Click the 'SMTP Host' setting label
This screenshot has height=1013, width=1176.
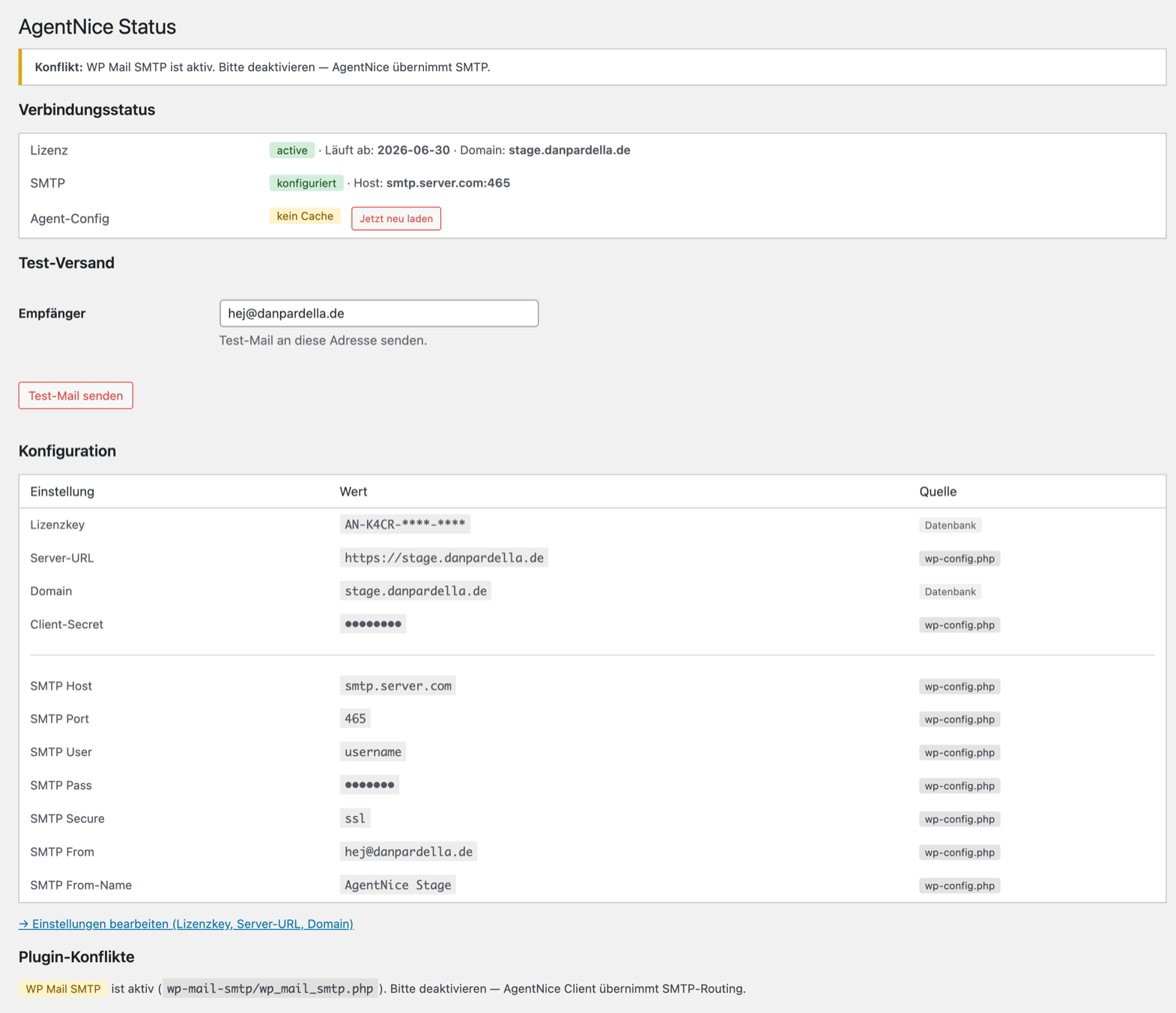pyautogui.click(x=61, y=686)
